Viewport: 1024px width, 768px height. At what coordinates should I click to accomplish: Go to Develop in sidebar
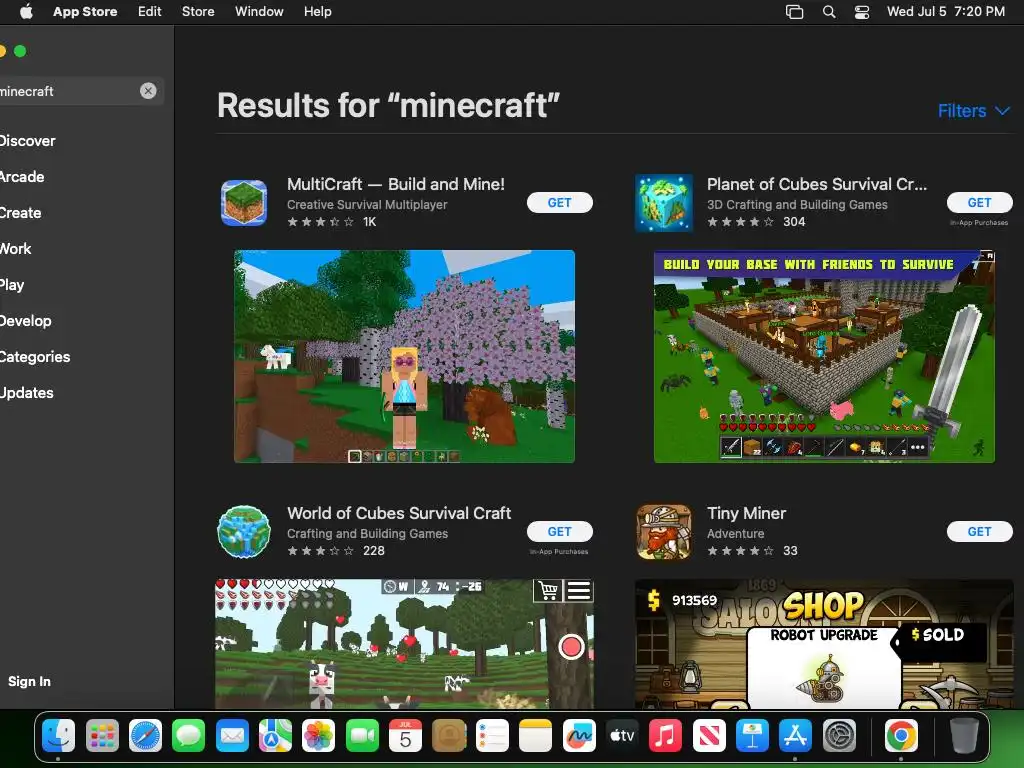(25, 321)
